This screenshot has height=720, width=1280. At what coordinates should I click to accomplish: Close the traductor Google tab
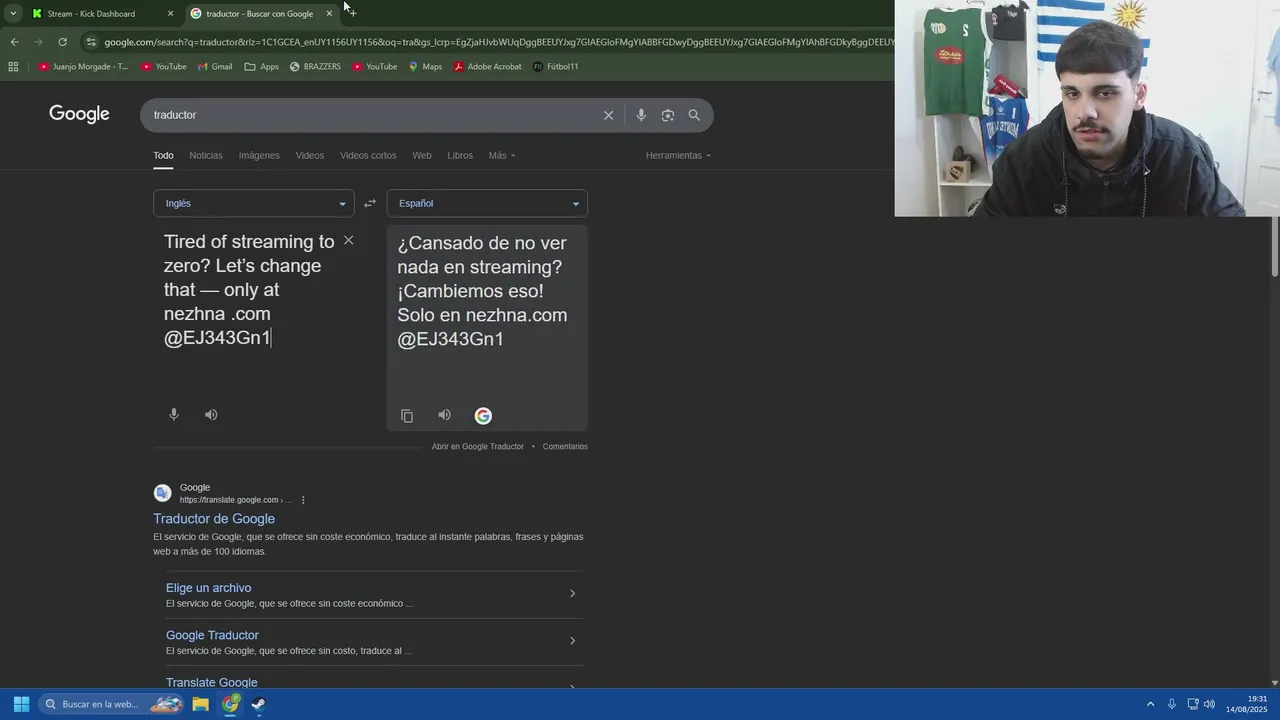click(x=329, y=13)
